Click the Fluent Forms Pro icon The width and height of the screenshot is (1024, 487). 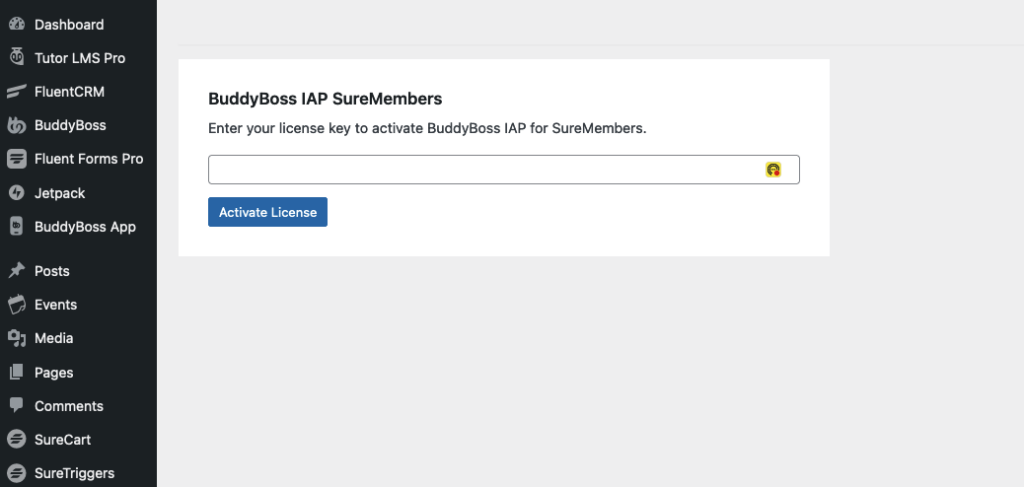click(16, 159)
